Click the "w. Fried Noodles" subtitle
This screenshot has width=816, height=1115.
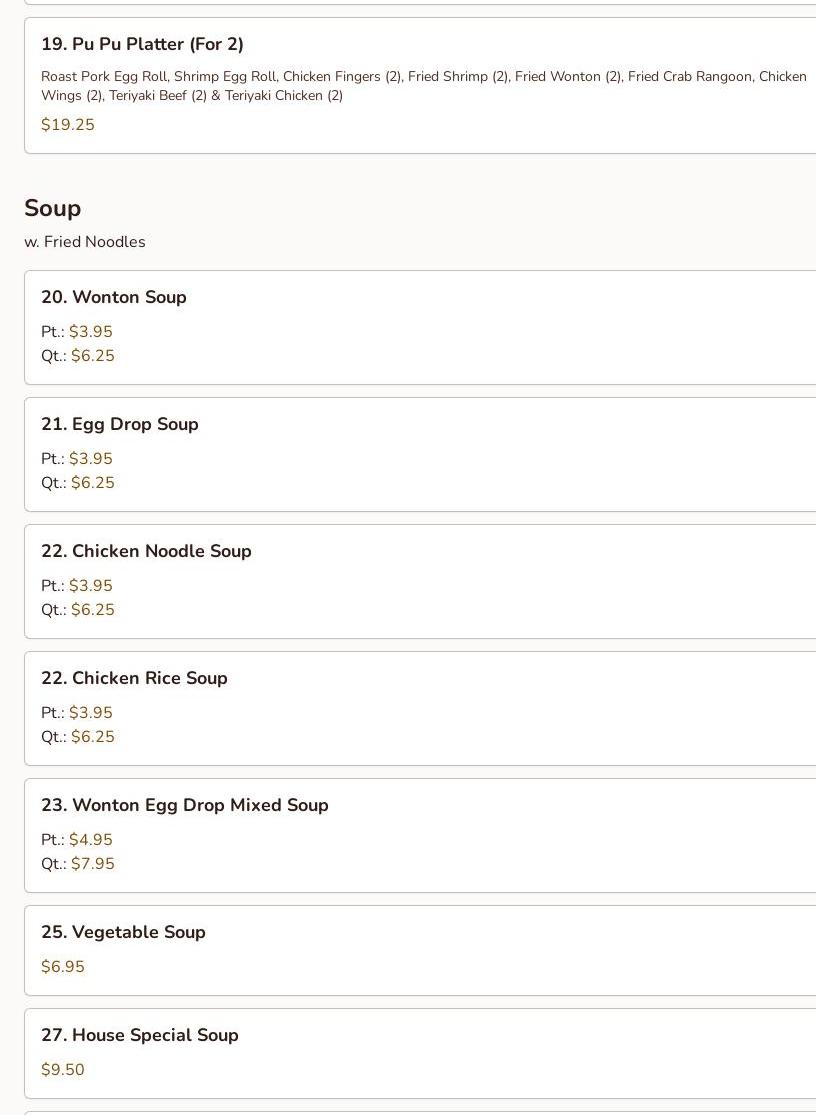85,242
